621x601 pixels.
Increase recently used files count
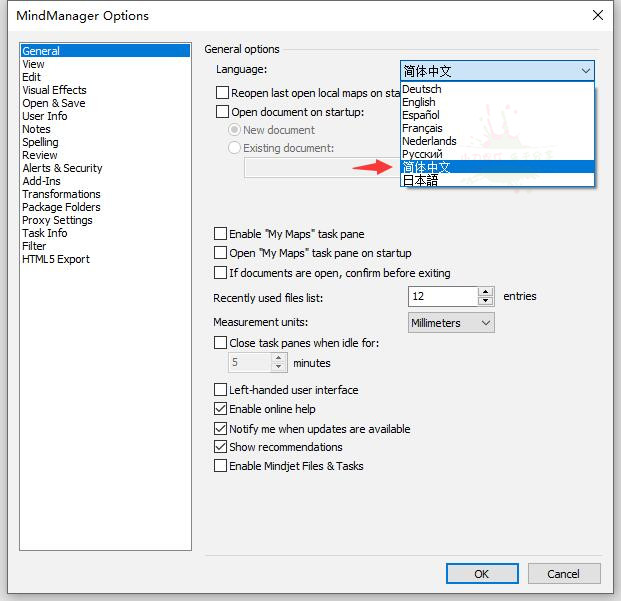pyautogui.click(x=486, y=292)
